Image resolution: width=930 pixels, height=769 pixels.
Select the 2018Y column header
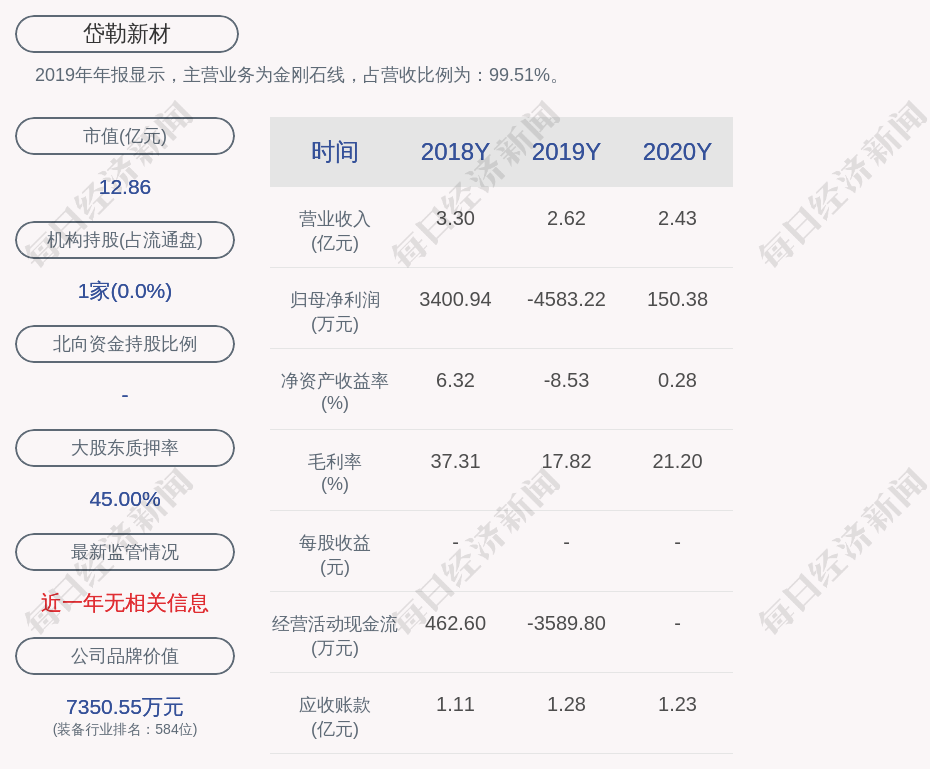pos(456,152)
